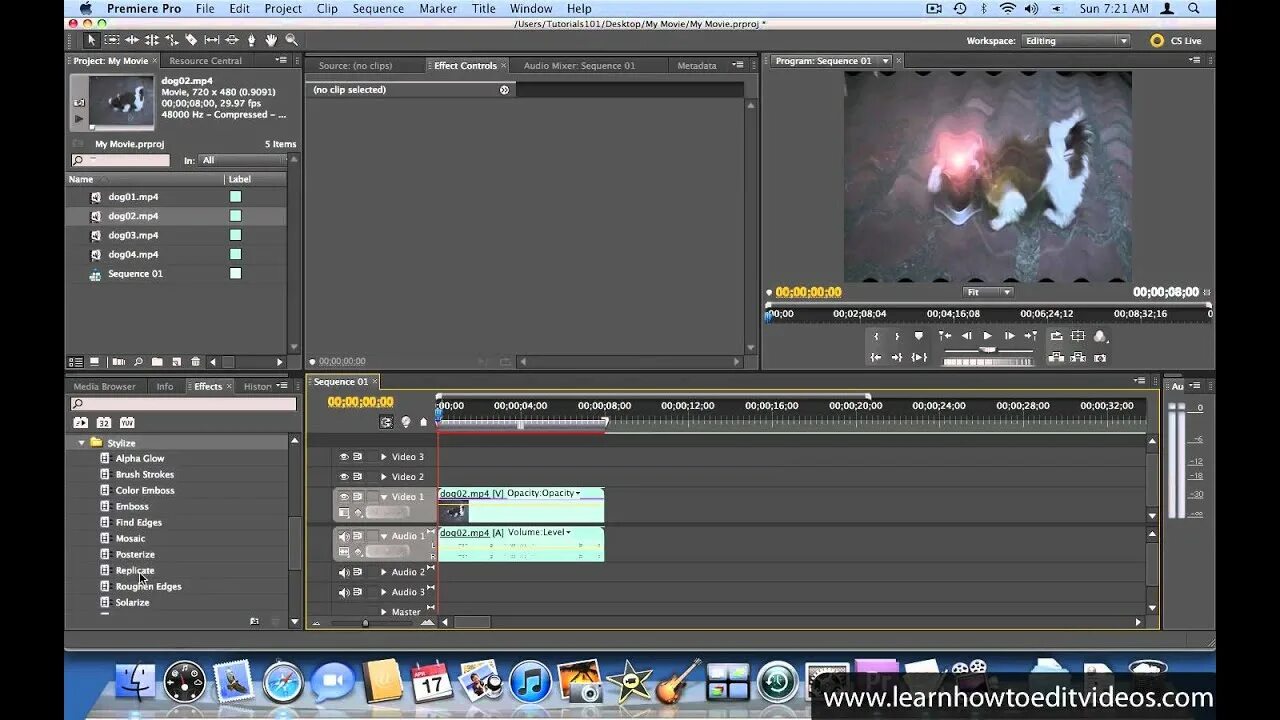This screenshot has height=720, width=1280.
Task: Expand the Video 3 track
Action: [383, 457]
